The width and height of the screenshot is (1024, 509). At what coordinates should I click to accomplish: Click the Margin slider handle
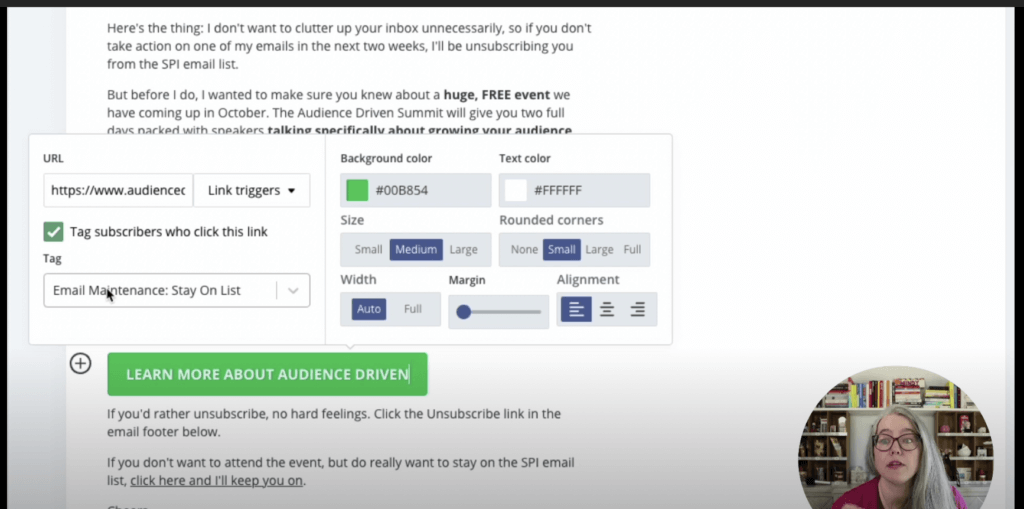click(464, 312)
